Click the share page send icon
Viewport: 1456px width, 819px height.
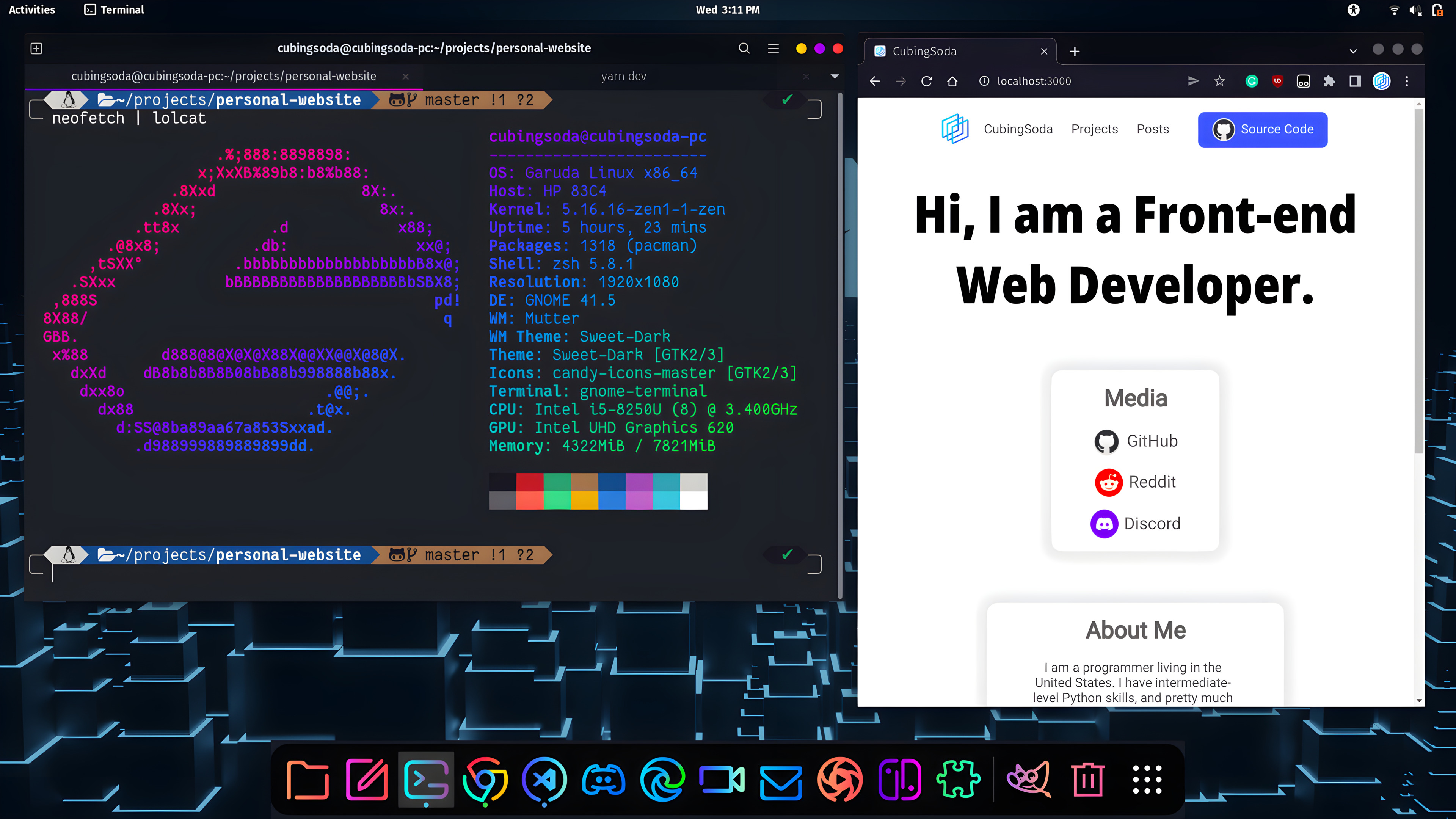(1193, 82)
